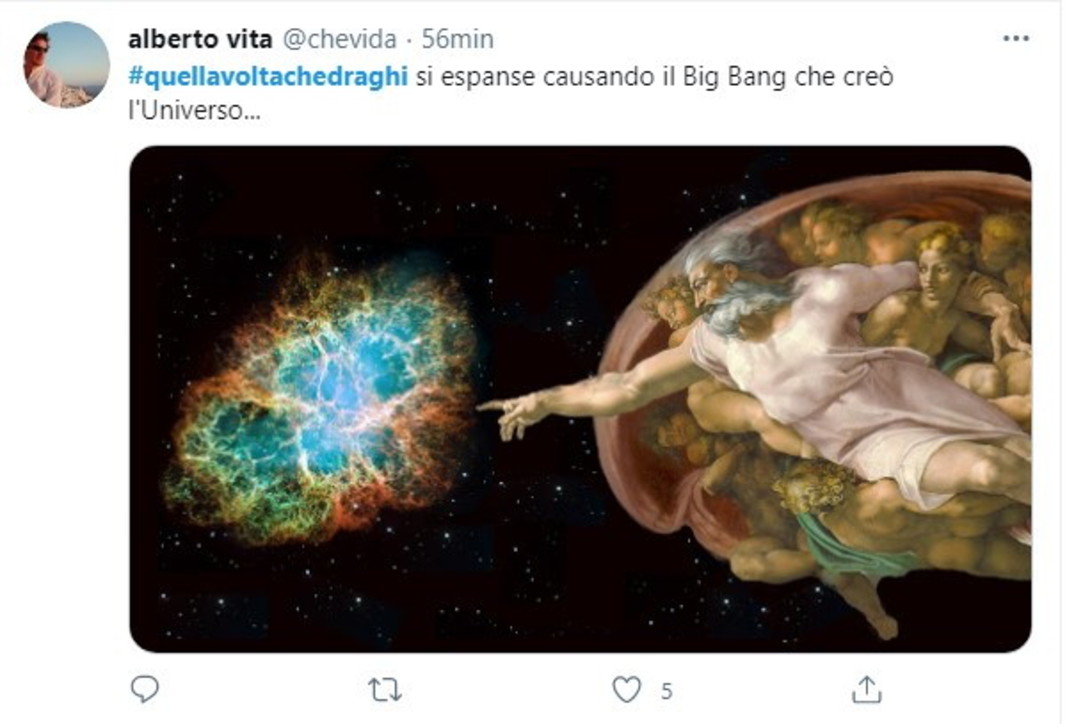Click the pointing hand in the picture

tap(512, 414)
